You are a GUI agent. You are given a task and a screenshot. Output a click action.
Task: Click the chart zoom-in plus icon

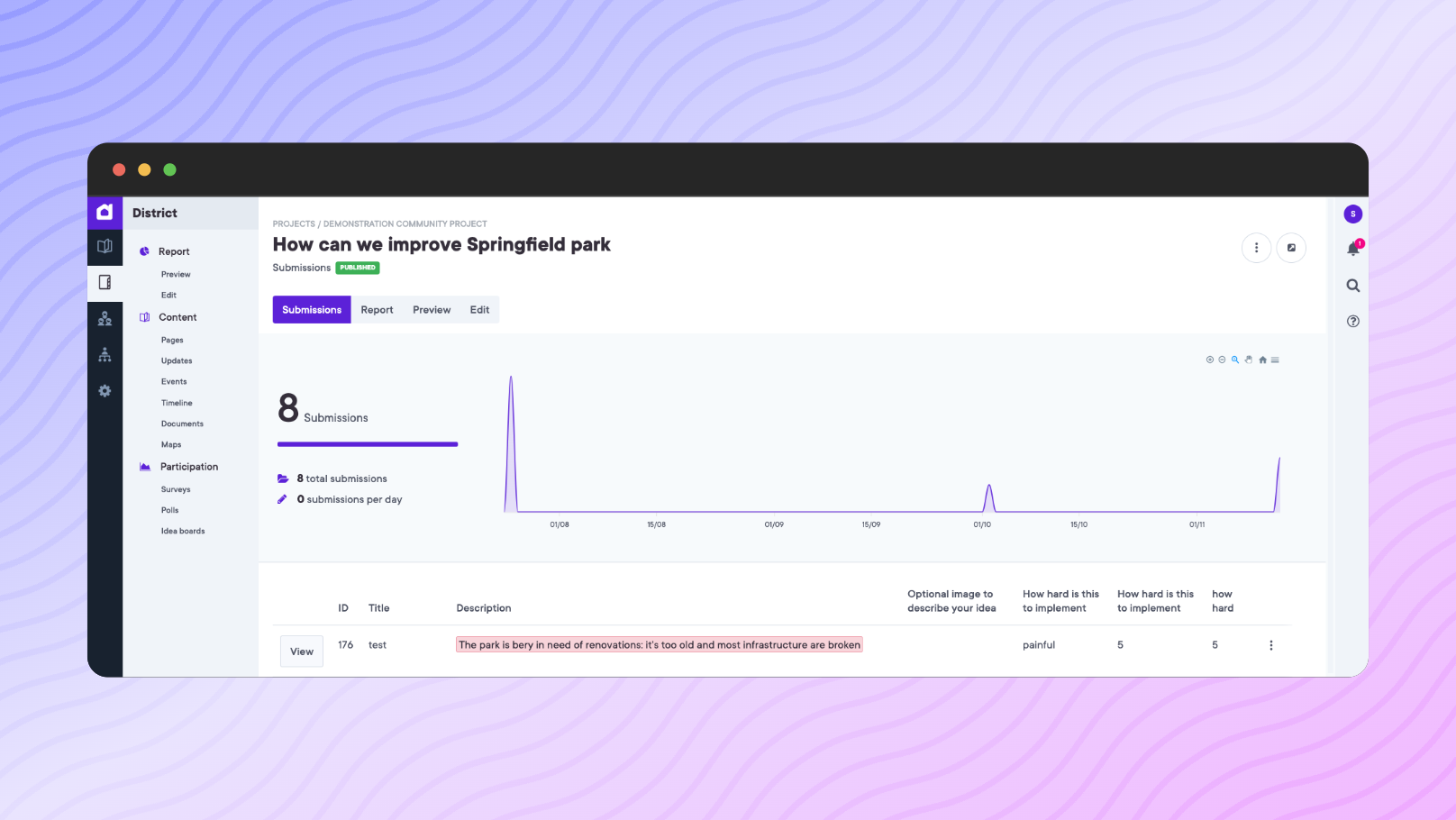[1209, 360]
